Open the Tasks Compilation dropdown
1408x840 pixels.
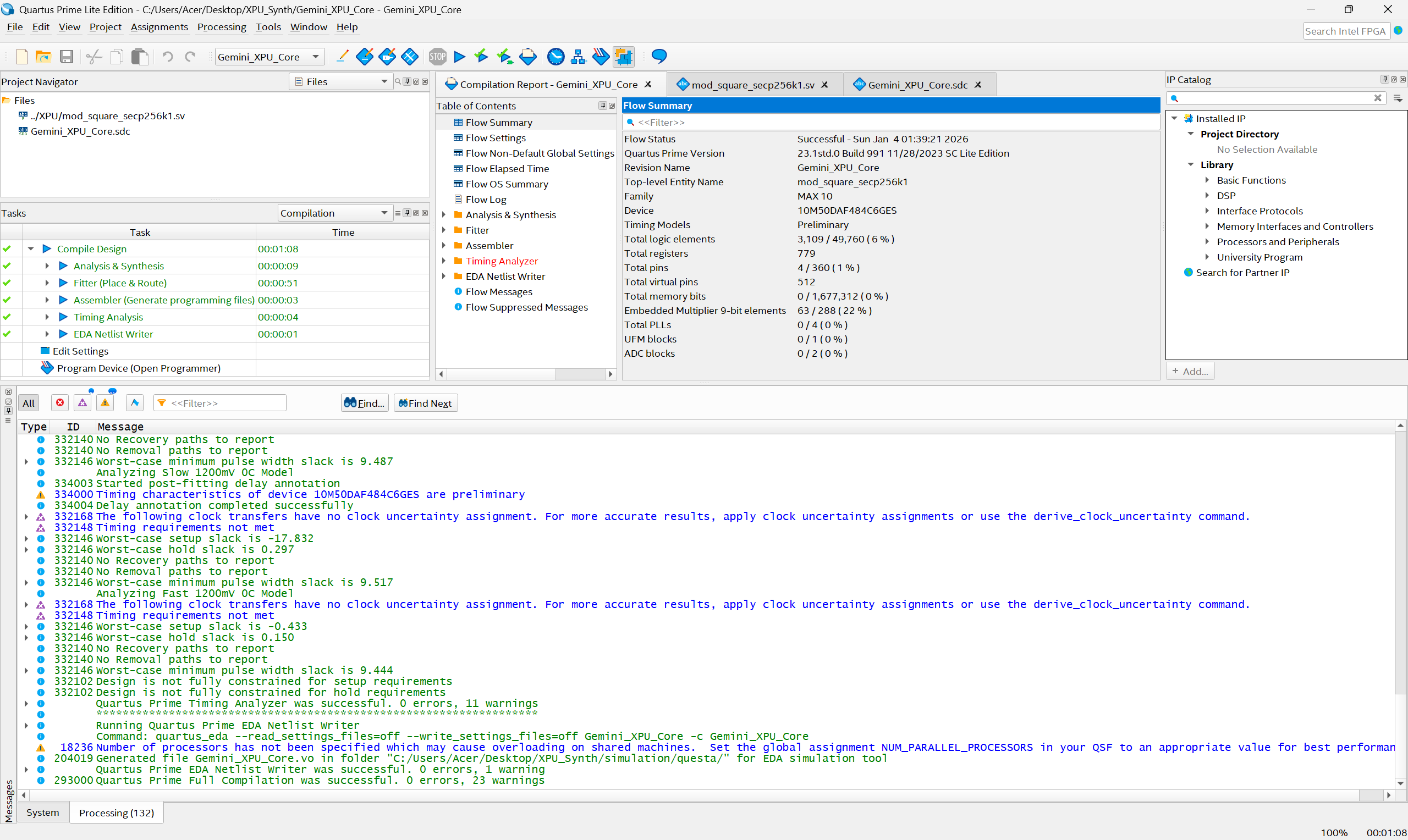(x=334, y=213)
